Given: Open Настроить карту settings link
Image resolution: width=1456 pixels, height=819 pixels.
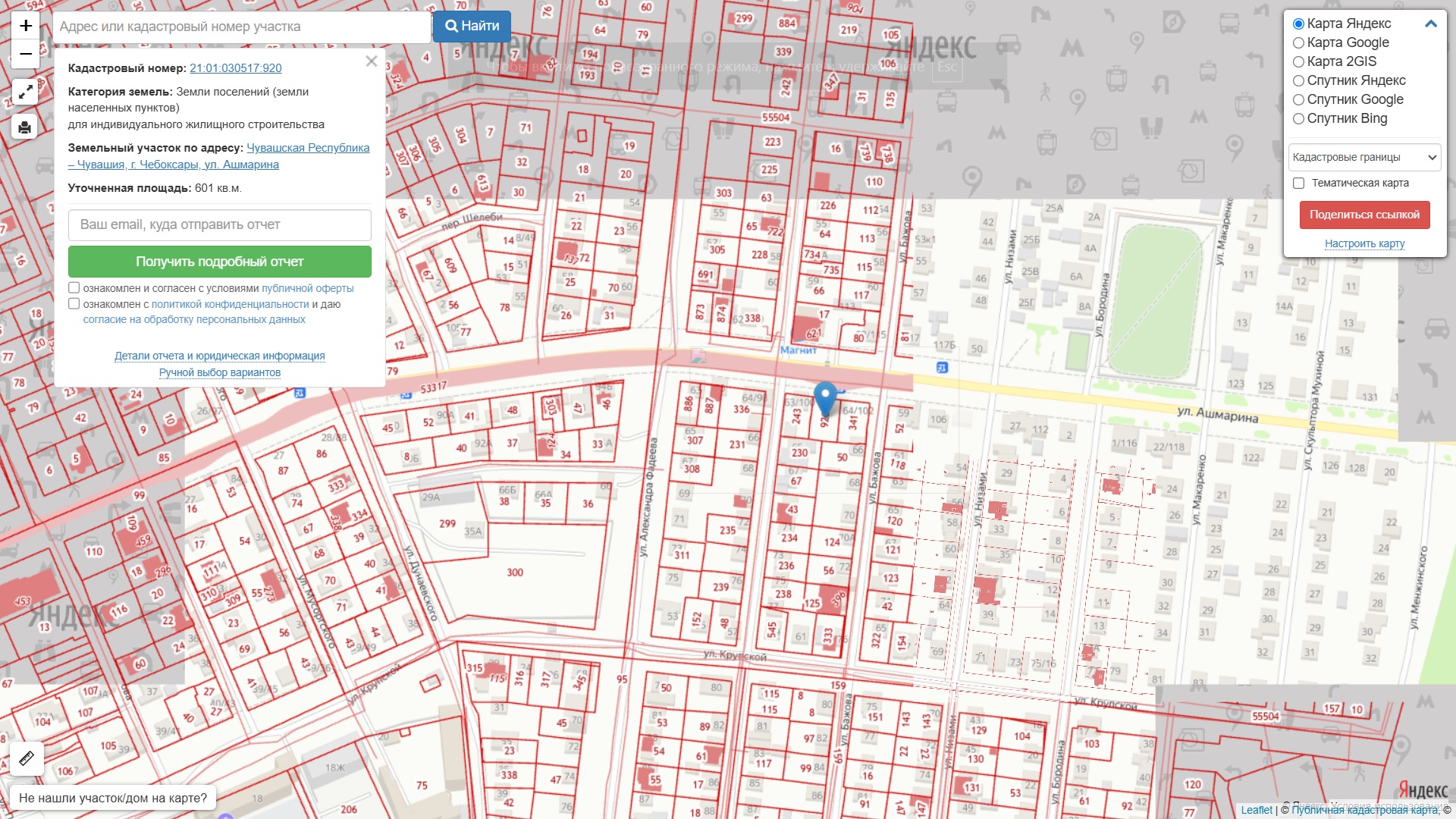Looking at the screenshot, I should [1364, 243].
